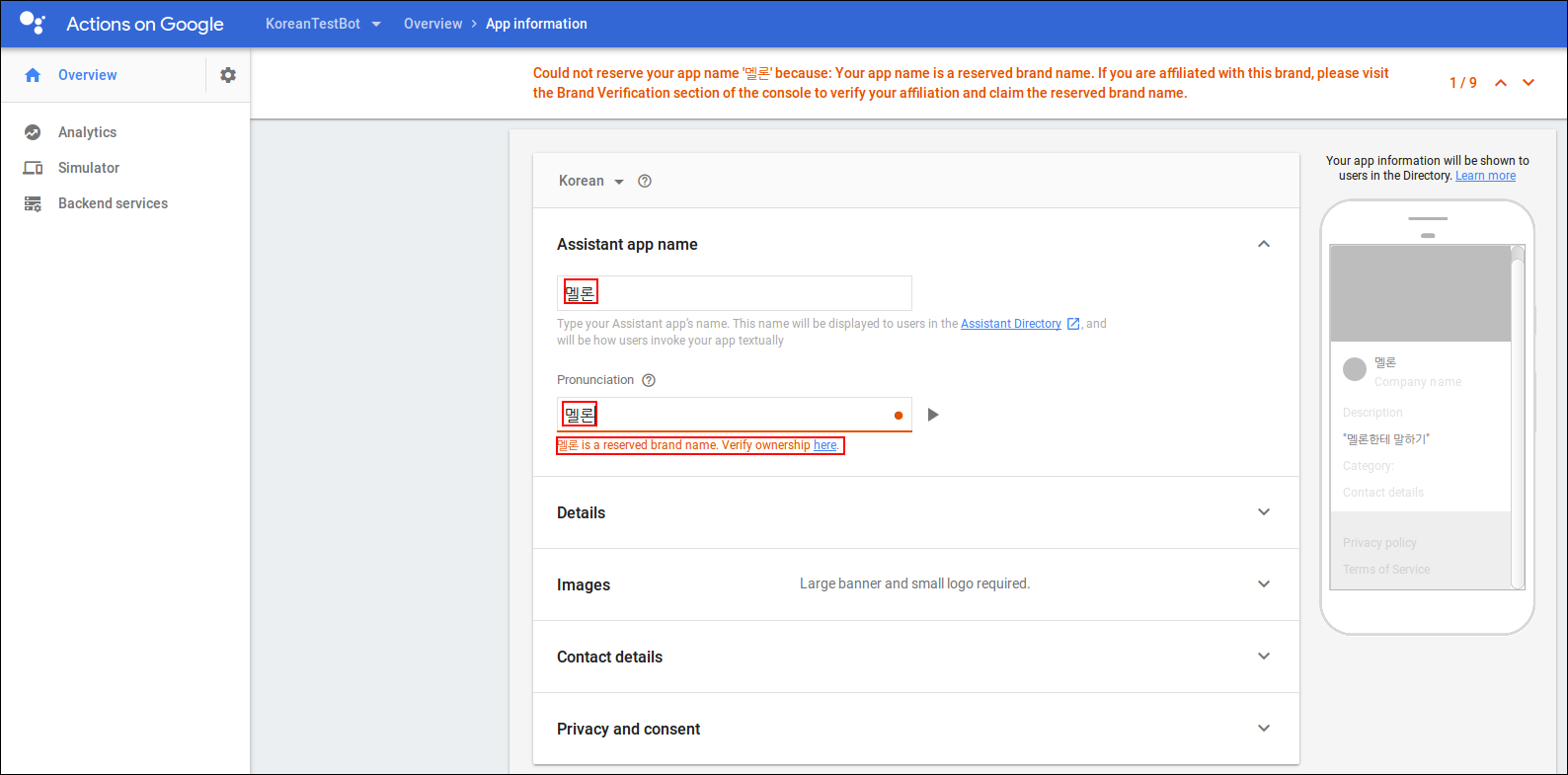This screenshot has height=775, width=1568.
Task: Expand the Privacy and consent section
Action: click(x=1264, y=729)
